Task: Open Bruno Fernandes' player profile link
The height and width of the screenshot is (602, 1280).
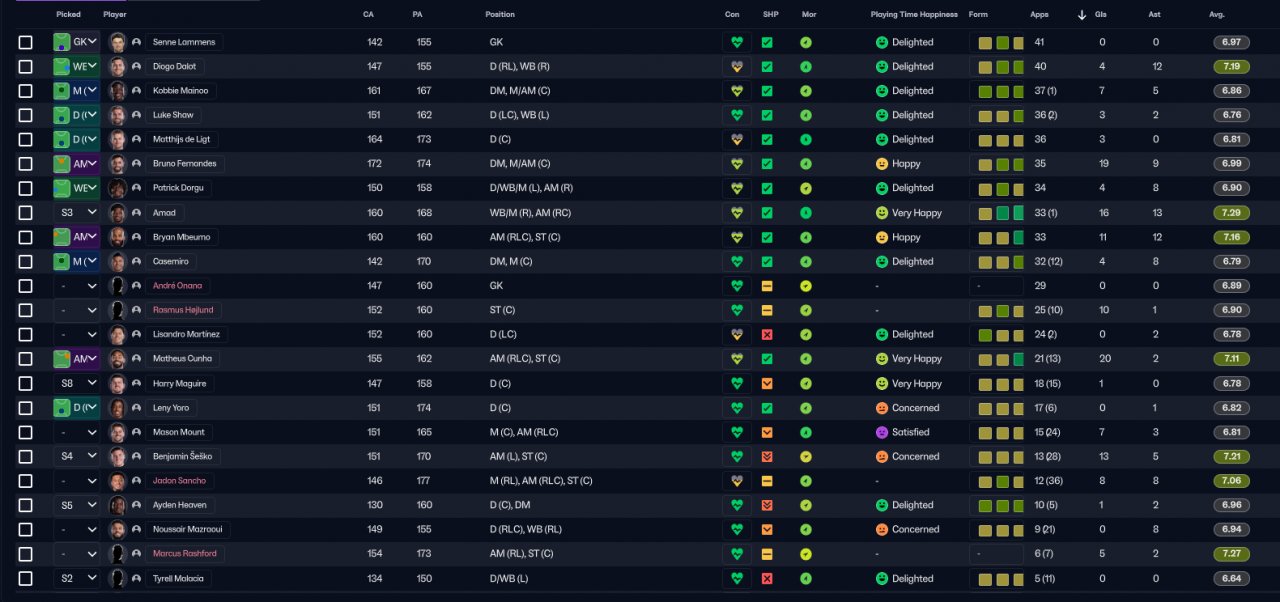Action: coord(184,164)
